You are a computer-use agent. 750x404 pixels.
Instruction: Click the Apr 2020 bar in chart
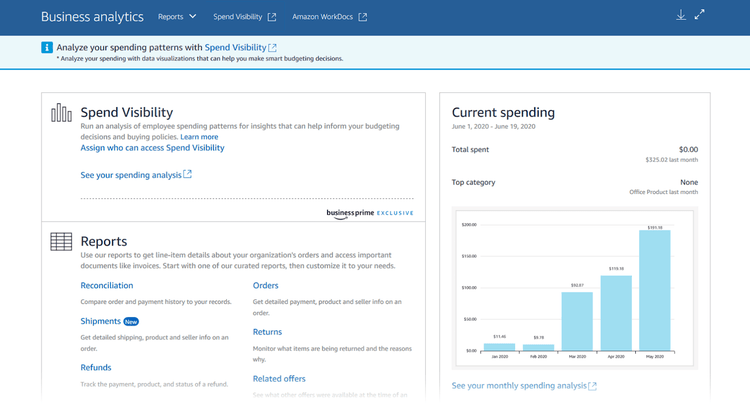616,314
